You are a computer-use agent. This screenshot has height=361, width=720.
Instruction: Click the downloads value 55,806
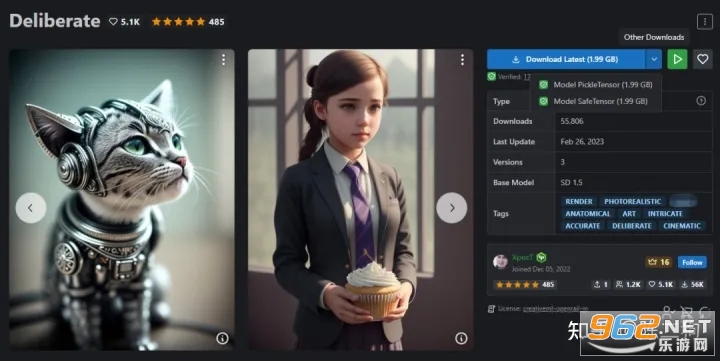[572, 121]
